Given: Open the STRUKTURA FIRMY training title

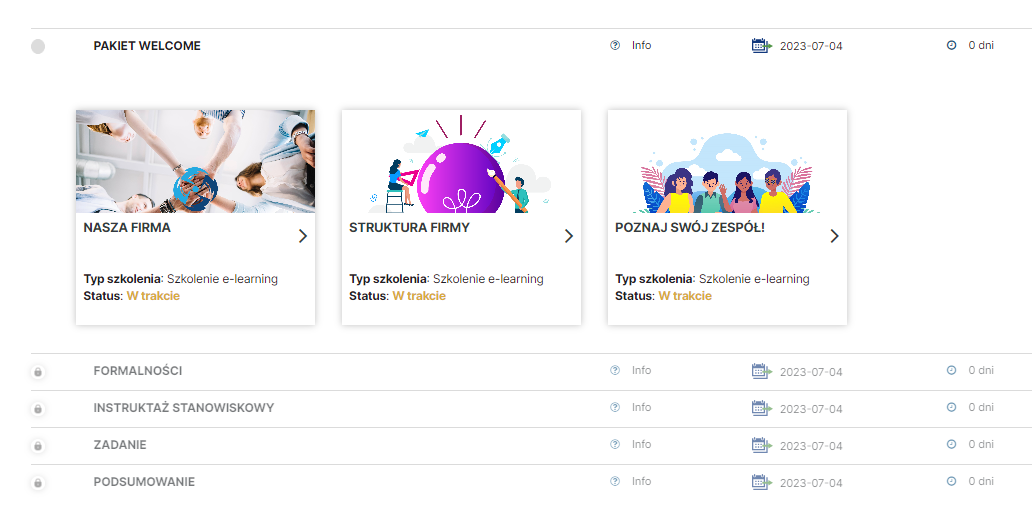Looking at the screenshot, I should coord(409,228).
